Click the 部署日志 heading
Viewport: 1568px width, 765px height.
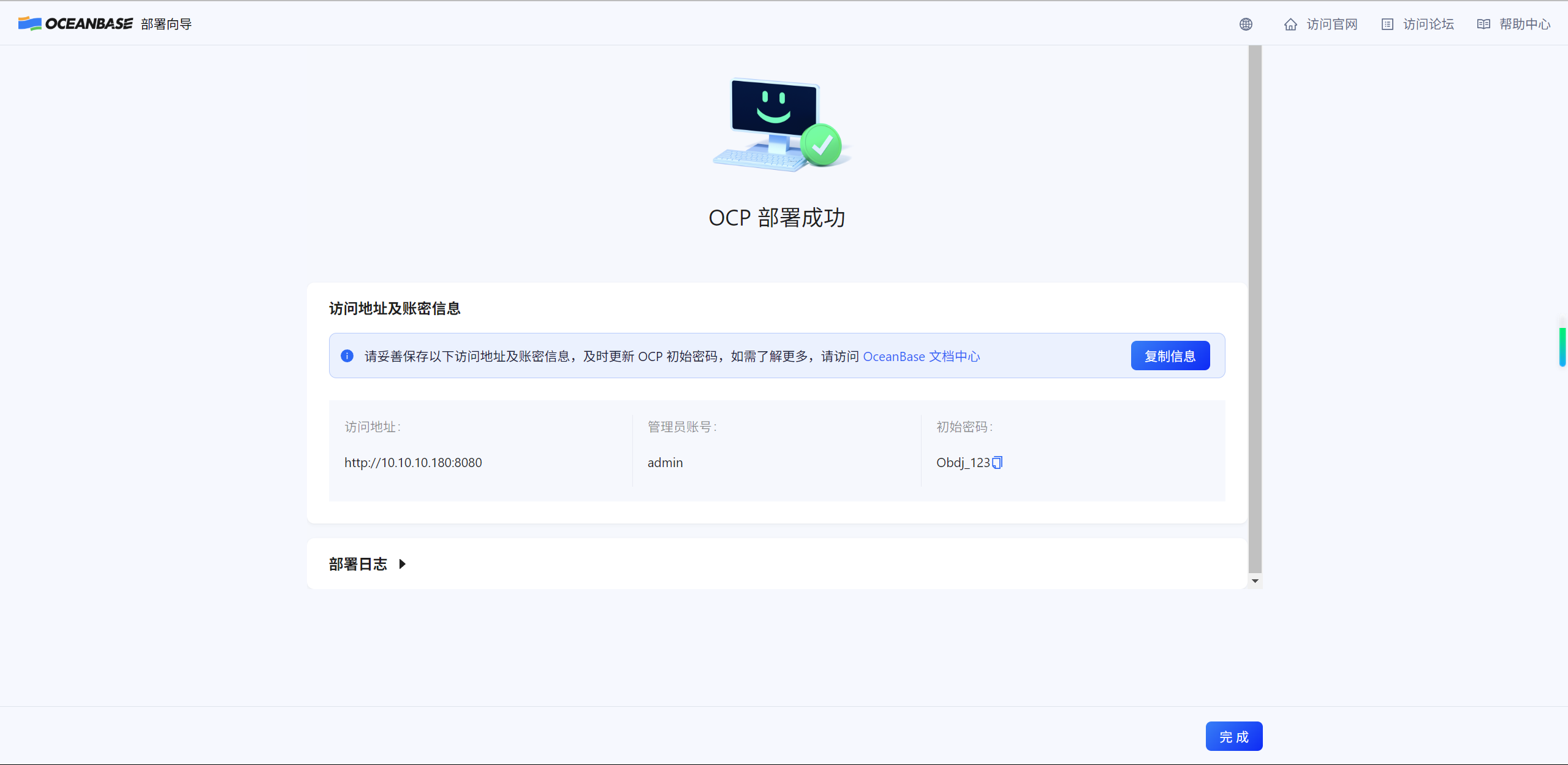click(358, 564)
